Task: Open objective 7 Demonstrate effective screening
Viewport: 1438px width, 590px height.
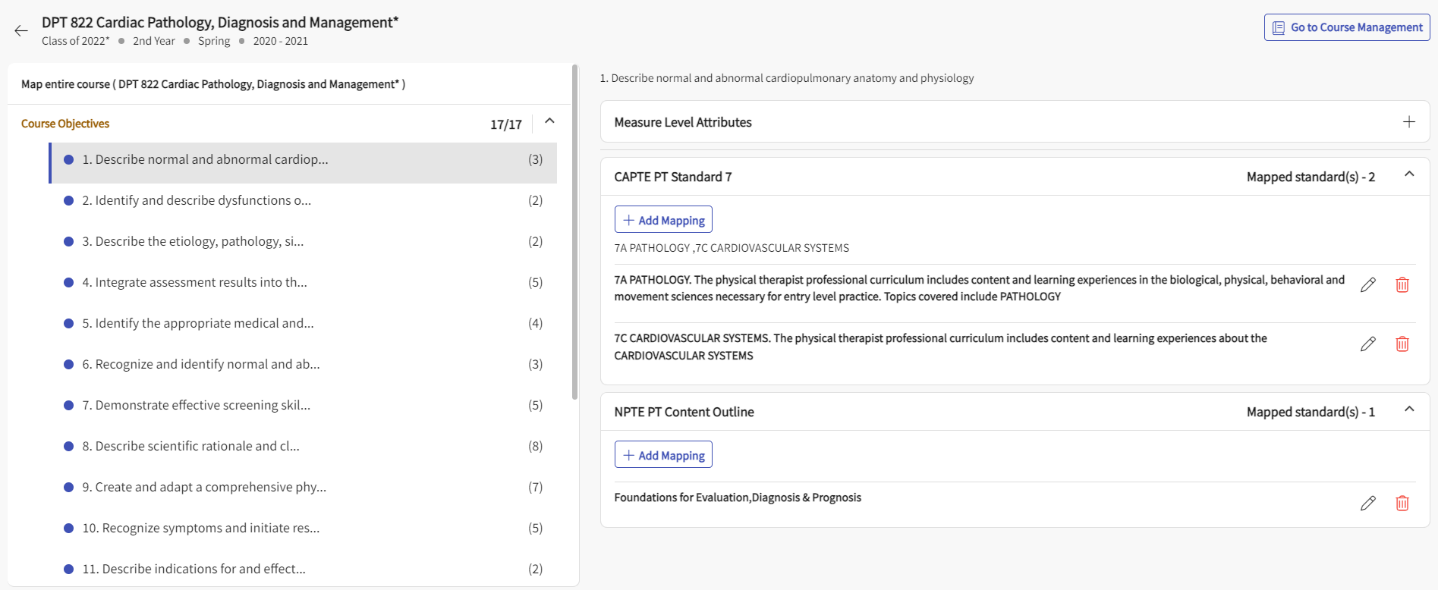Action: click(196, 406)
